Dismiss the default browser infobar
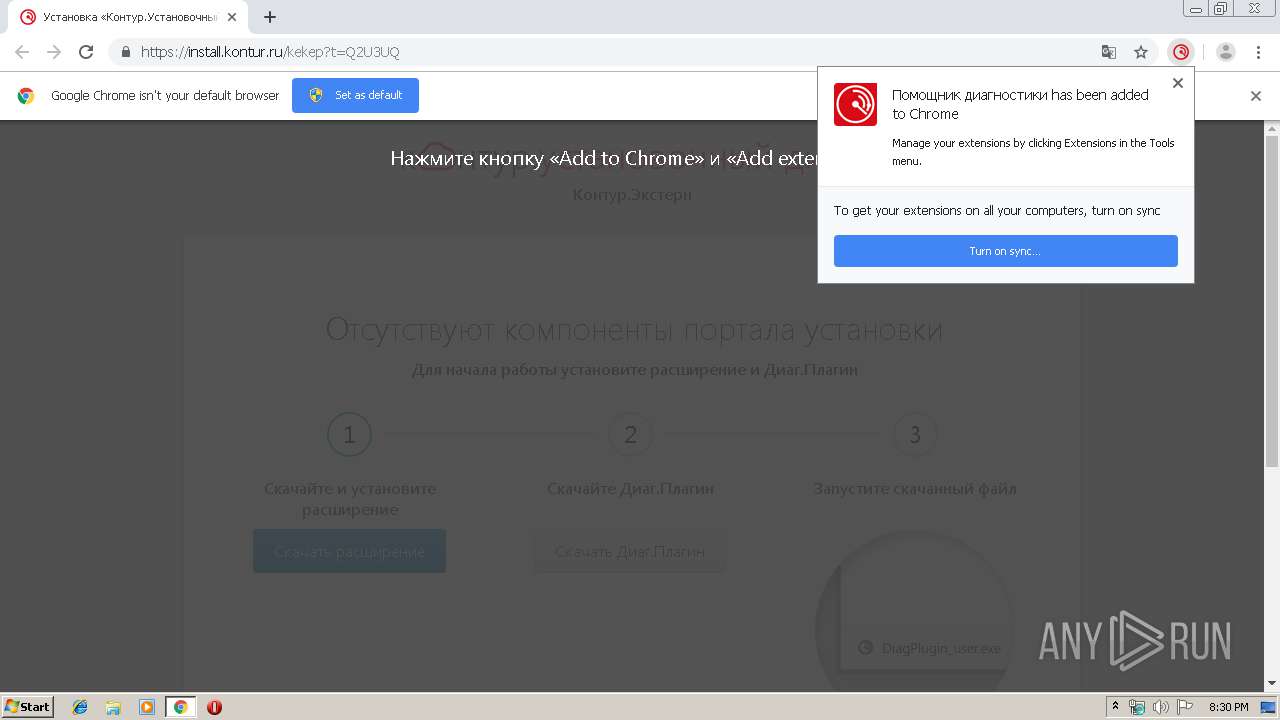This screenshot has height=720, width=1280. click(1256, 96)
